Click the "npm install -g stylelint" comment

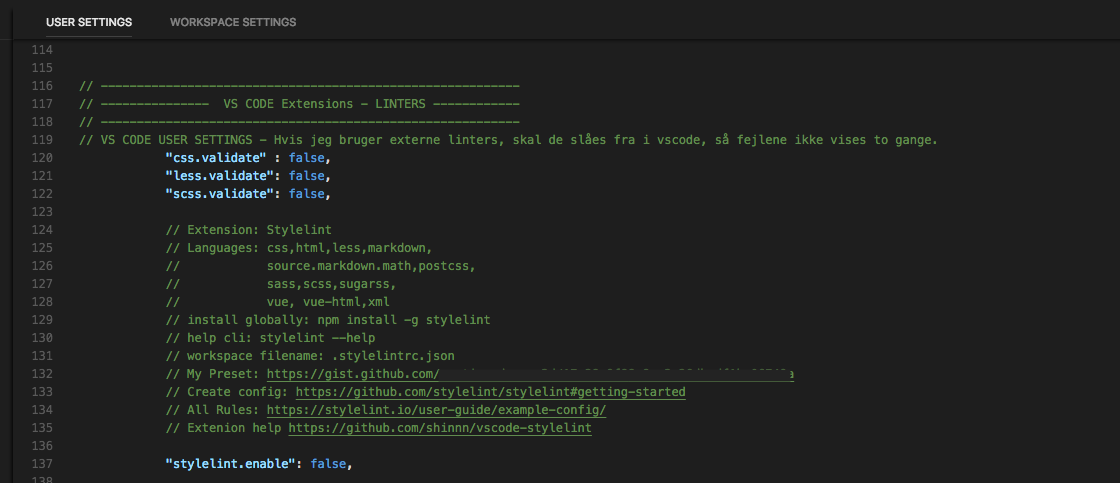click(328, 319)
